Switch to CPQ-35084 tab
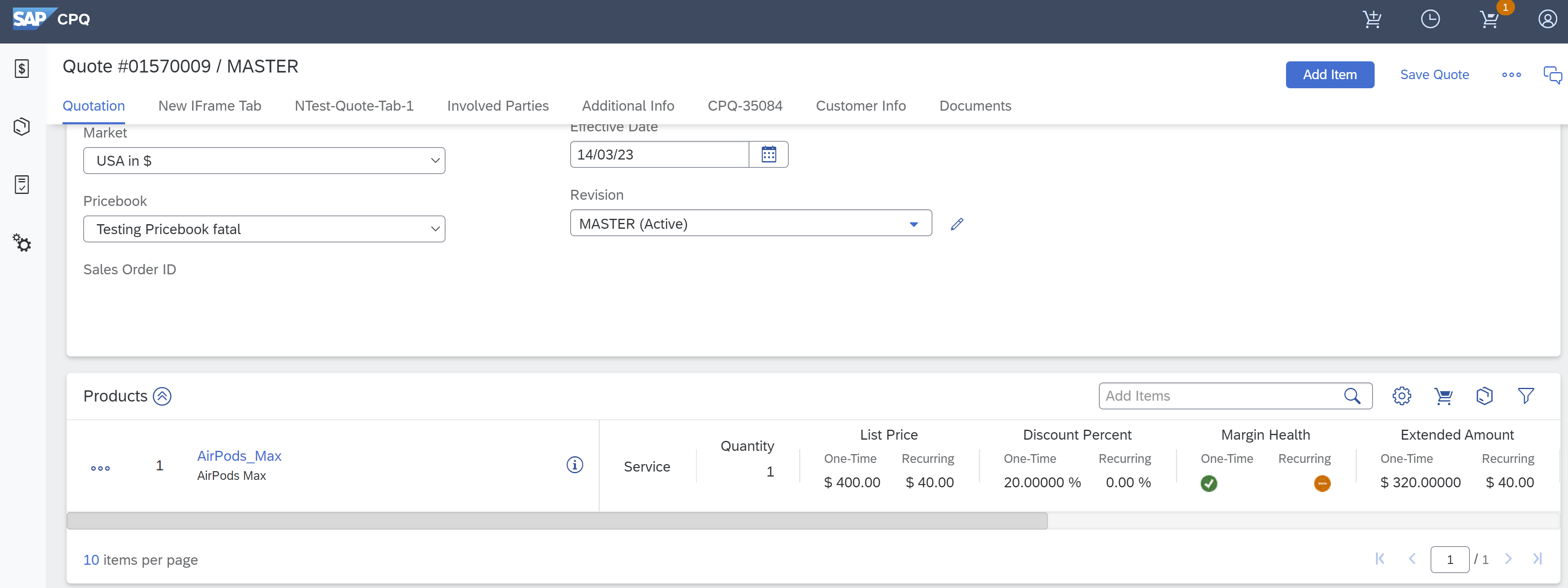This screenshot has height=588, width=1568. click(745, 106)
